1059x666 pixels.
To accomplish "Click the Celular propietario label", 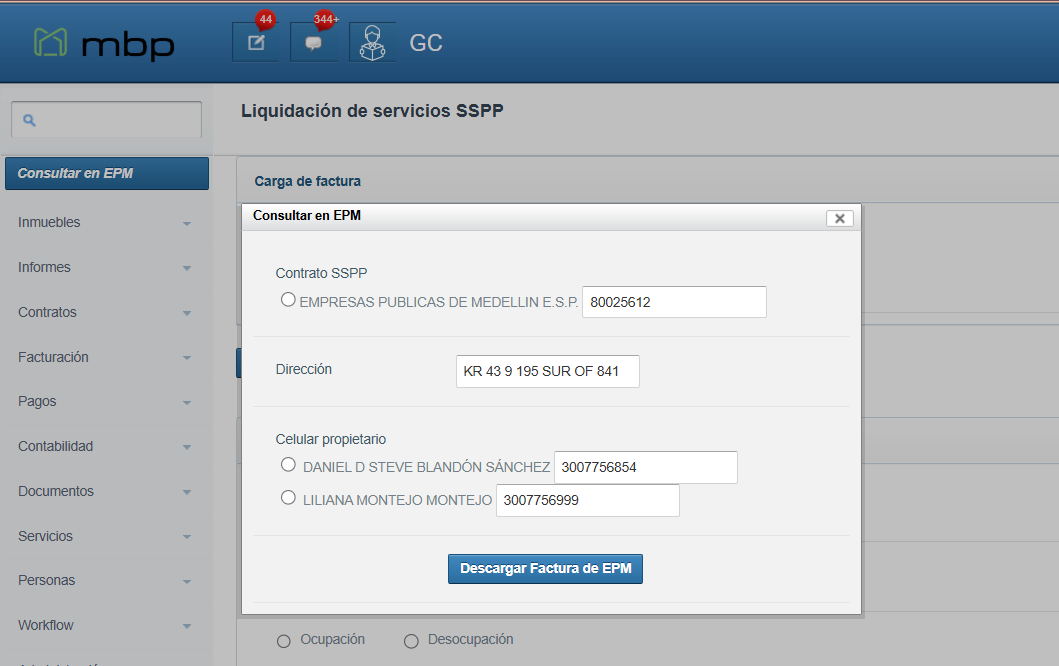I will pyautogui.click(x=330, y=439).
